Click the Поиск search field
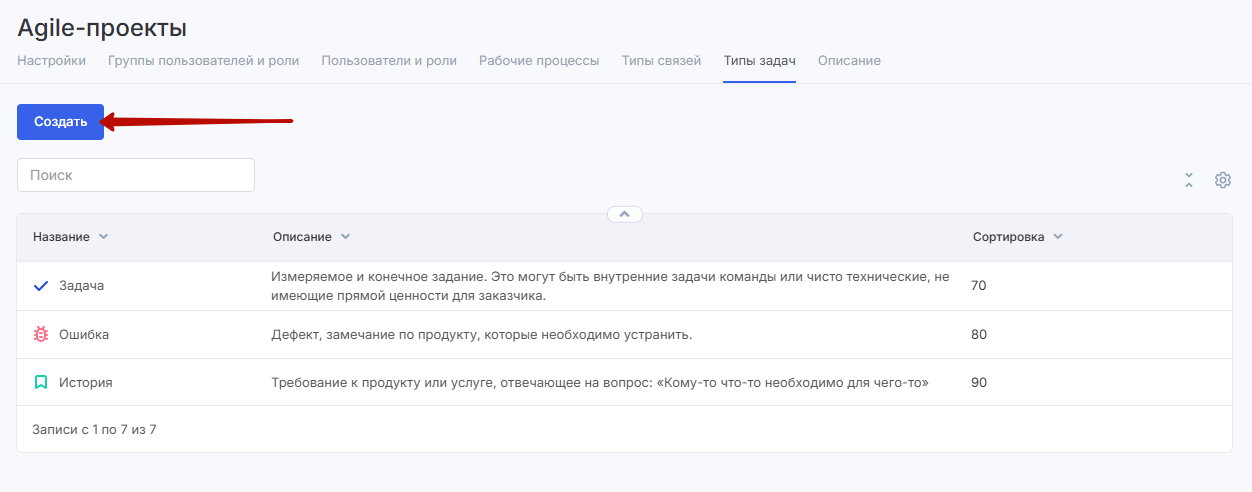 tap(136, 175)
